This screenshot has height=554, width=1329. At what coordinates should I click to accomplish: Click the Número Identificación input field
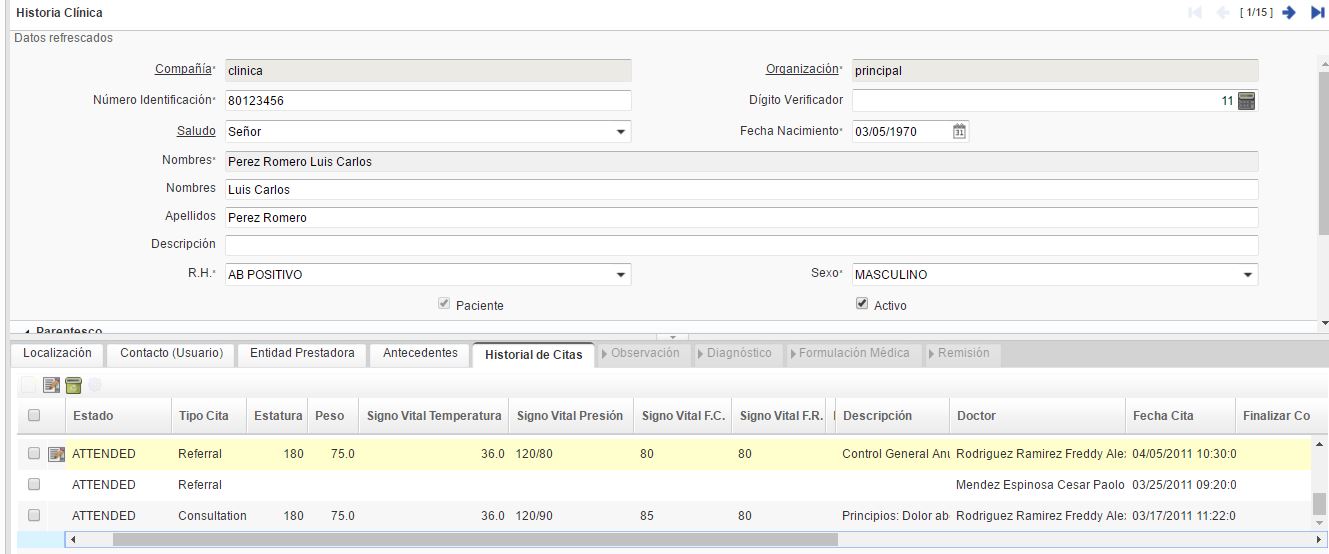[428, 101]
